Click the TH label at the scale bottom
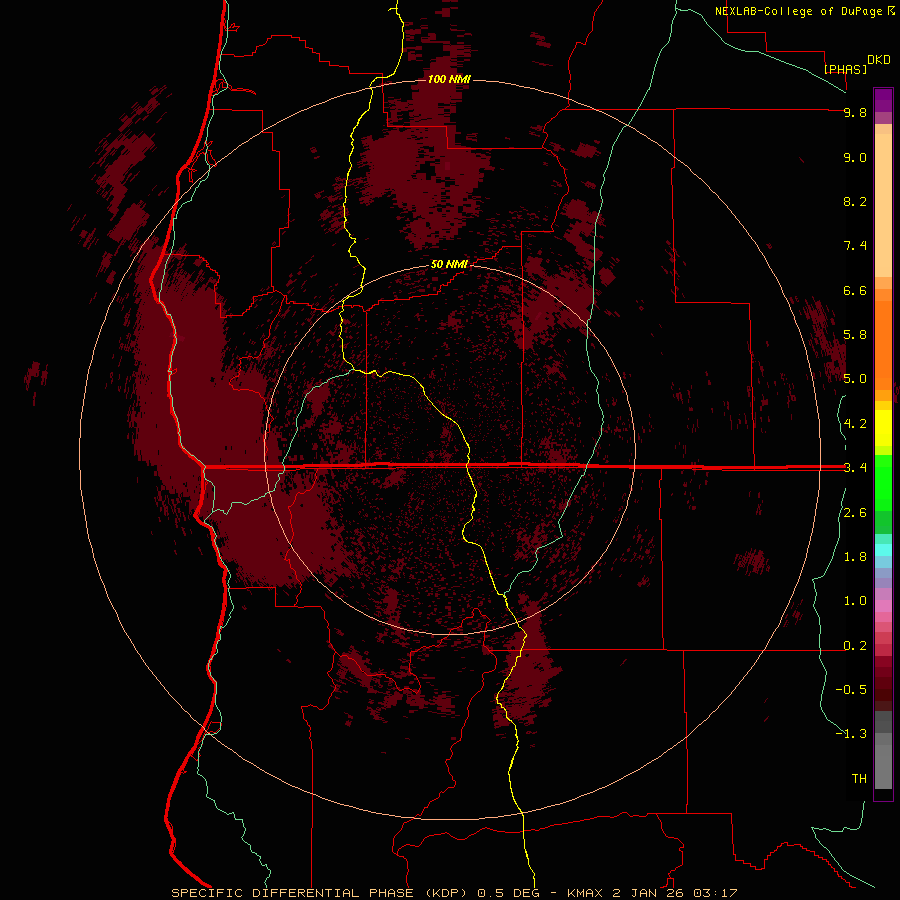This screenshot has height=900, width=900. tap(859, 779)
